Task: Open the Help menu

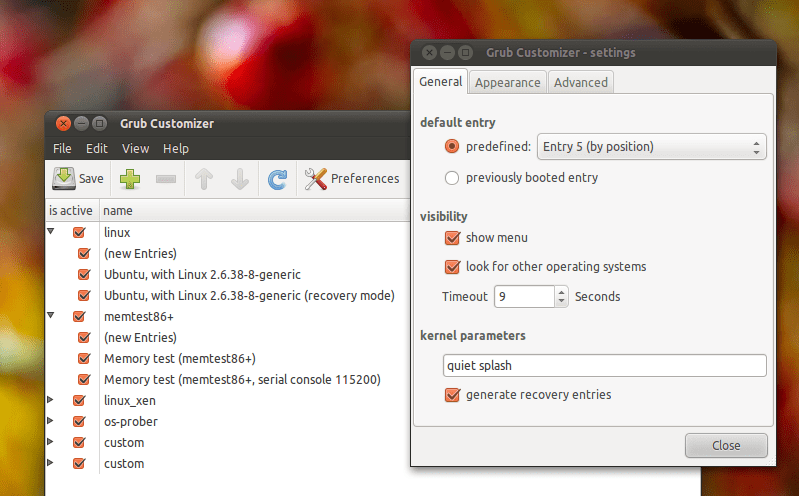Action: (176, 148)
